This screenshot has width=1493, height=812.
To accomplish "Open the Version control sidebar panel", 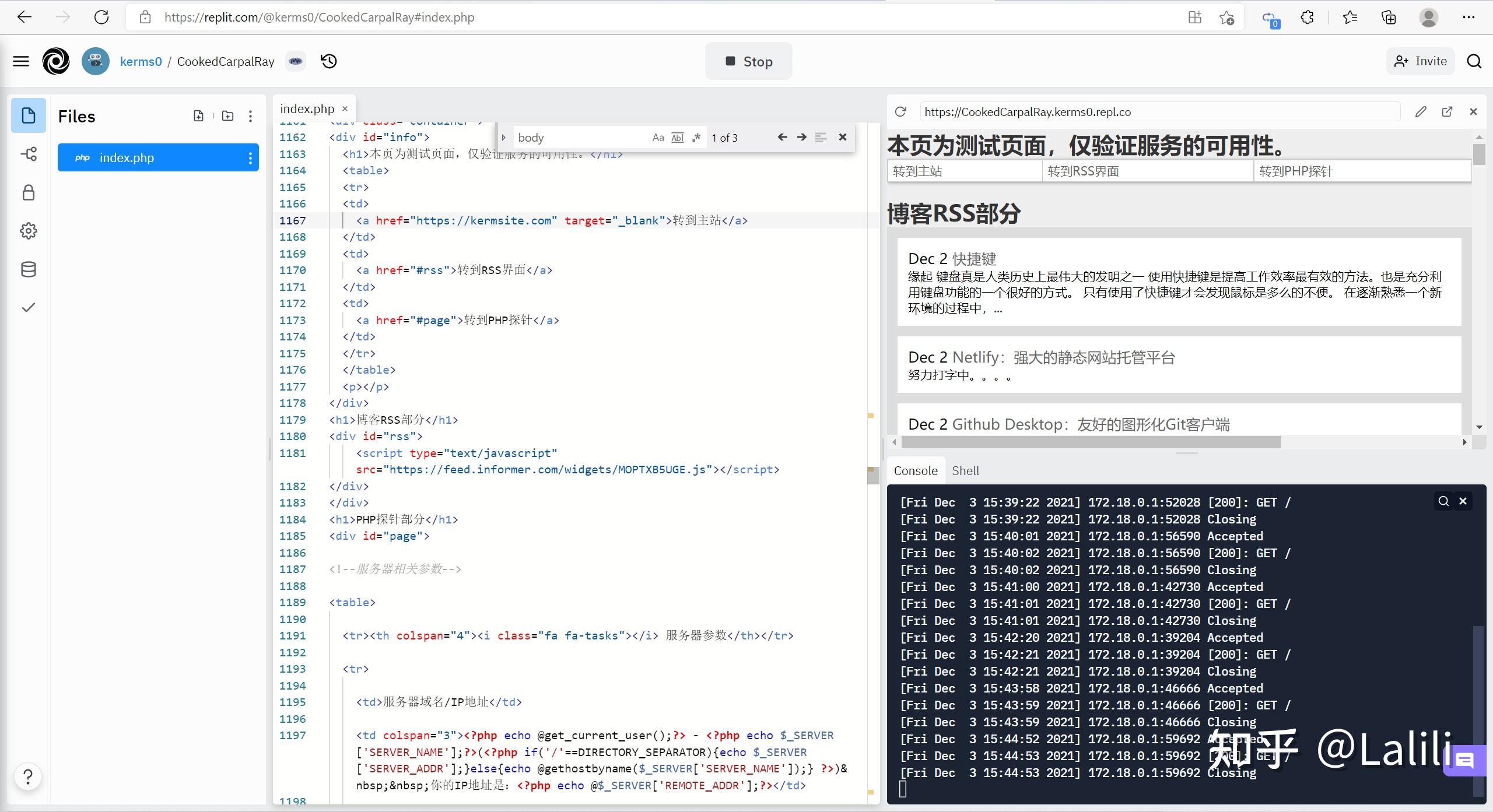I will pyautogui.click(x=29, y=154).
